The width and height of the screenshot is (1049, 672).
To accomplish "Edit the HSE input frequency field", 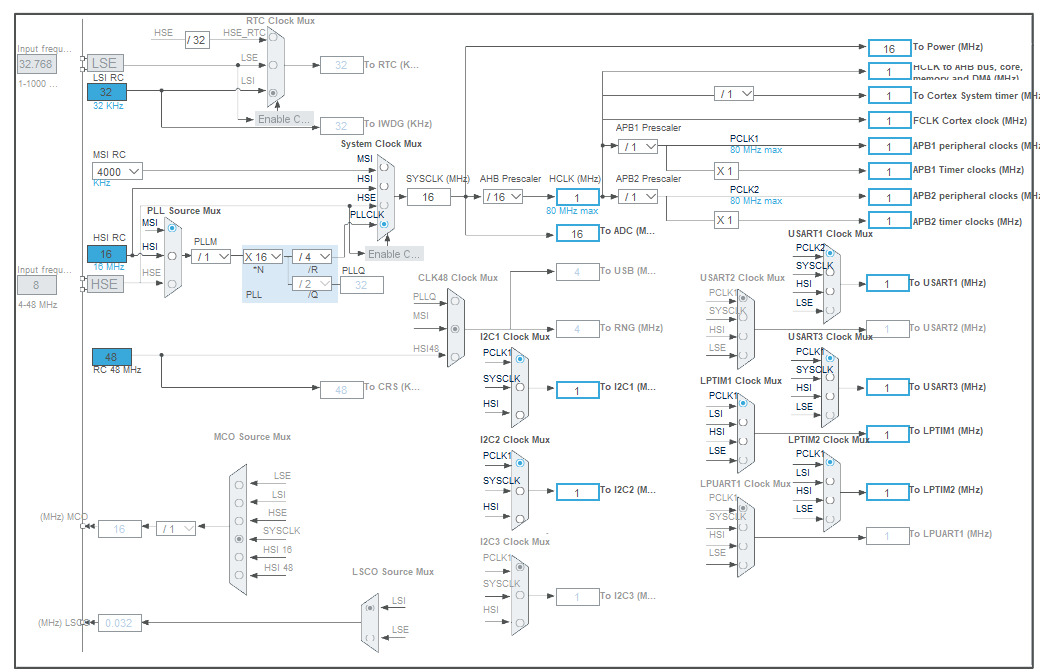I will click(x=35, y=285).
